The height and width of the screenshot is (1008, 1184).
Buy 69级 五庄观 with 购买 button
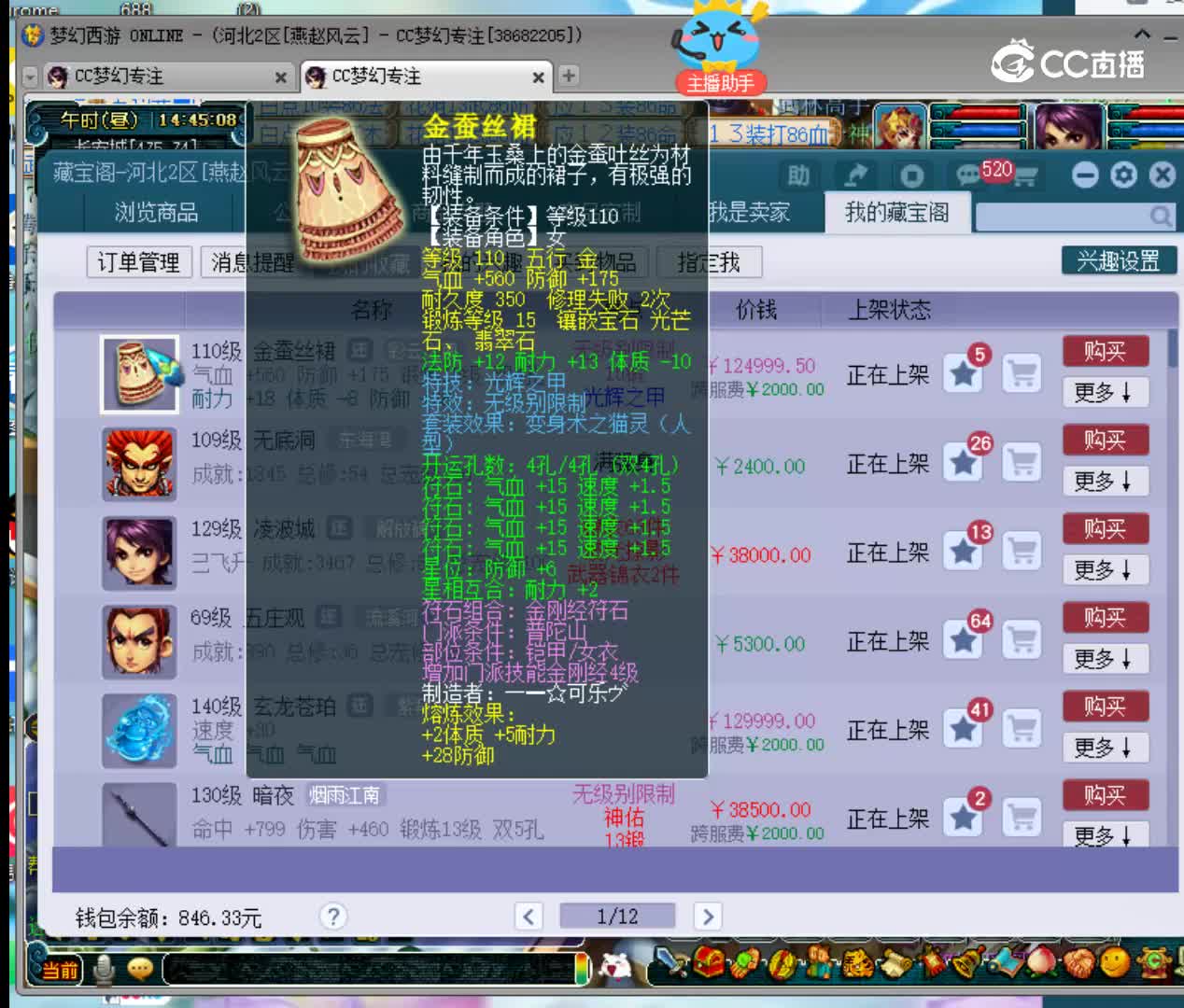pos(1105,617)
